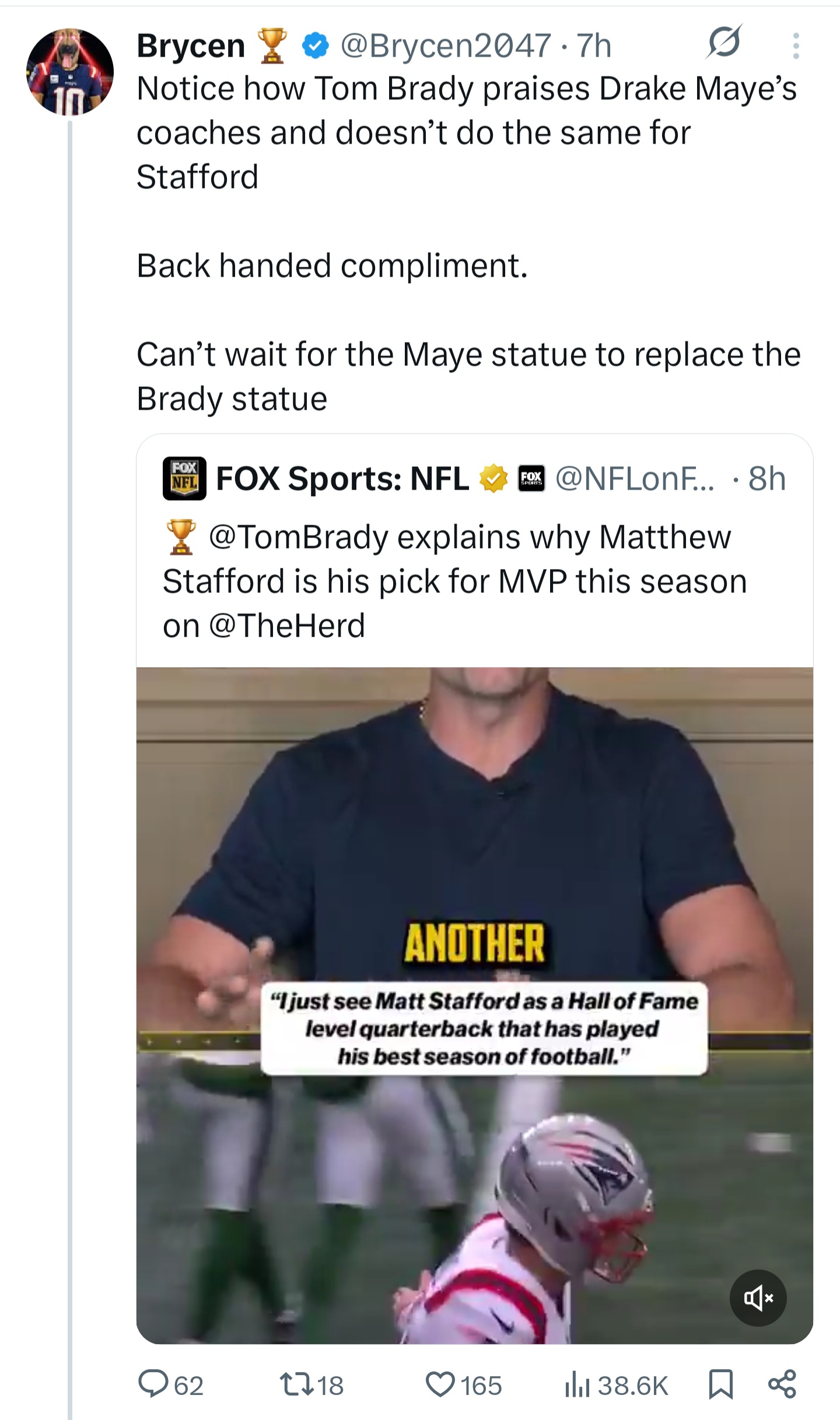Image resolution: width=840 pixels, height=1420 pixels.
Task: Tap the FOX NFL quoted avatar logo
Action: [x=184, y=479]
